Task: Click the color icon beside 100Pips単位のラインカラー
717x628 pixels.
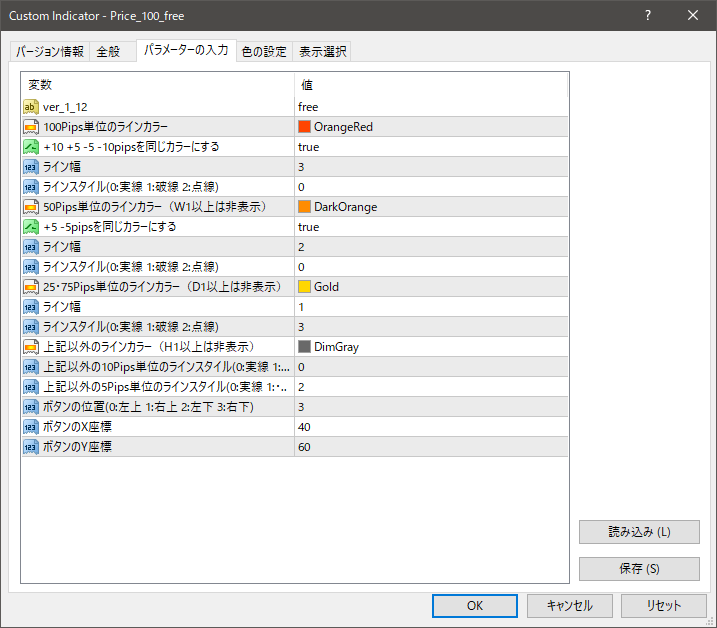Action: [30, 126]
